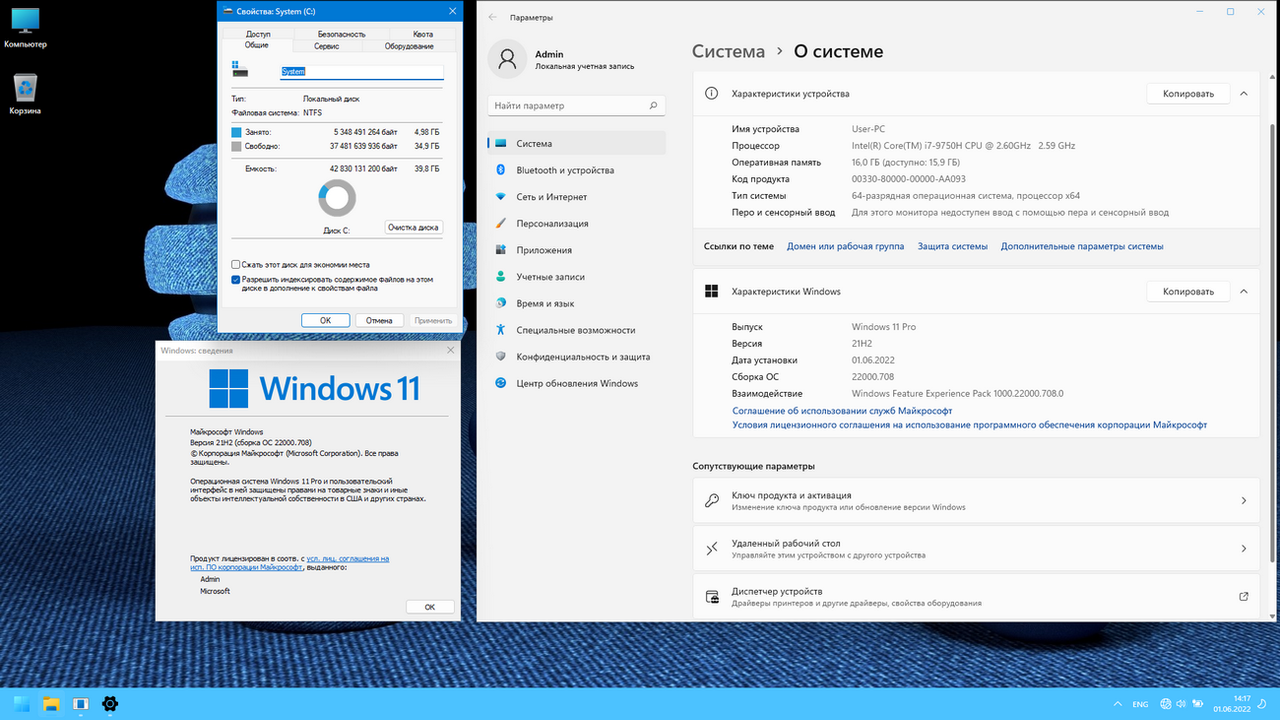Click the device name User-PC
The width and height of the screenshot is (1280, 720).
click(868, 129)
